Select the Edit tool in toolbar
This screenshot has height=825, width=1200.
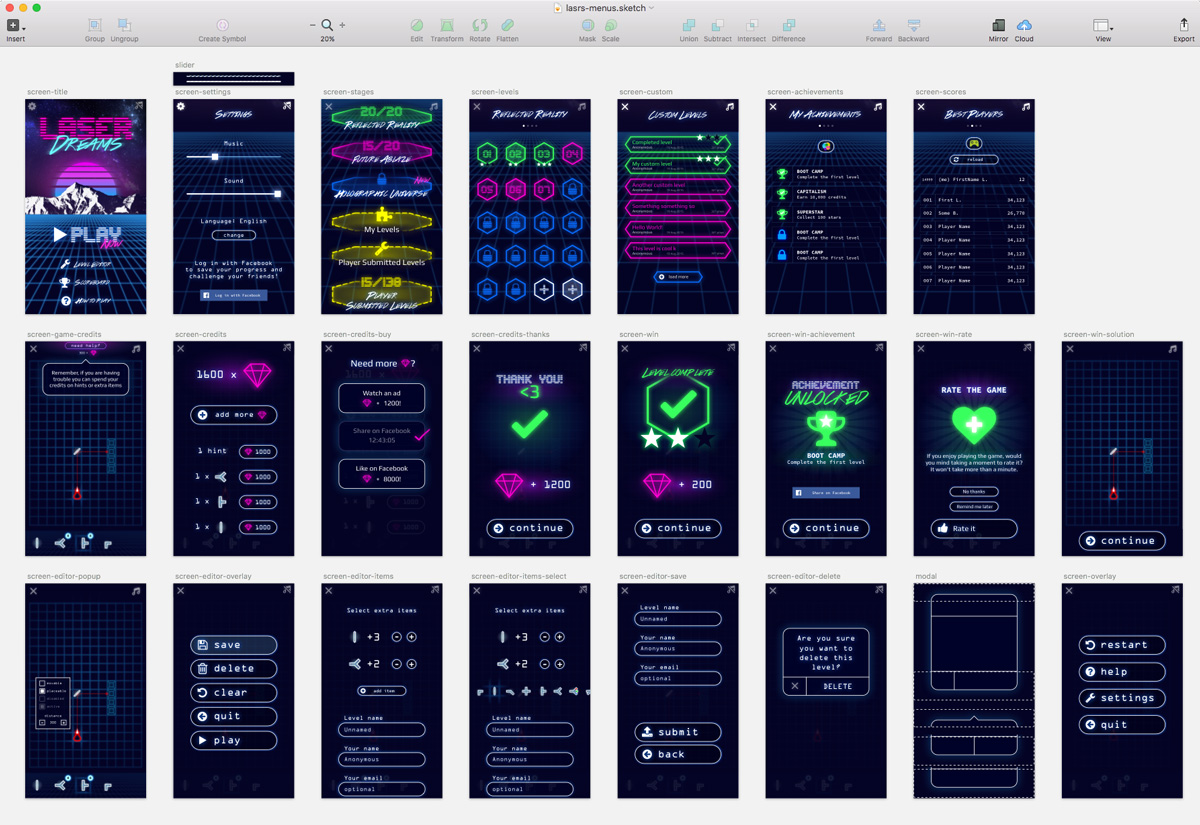click(x=416, y=25)
